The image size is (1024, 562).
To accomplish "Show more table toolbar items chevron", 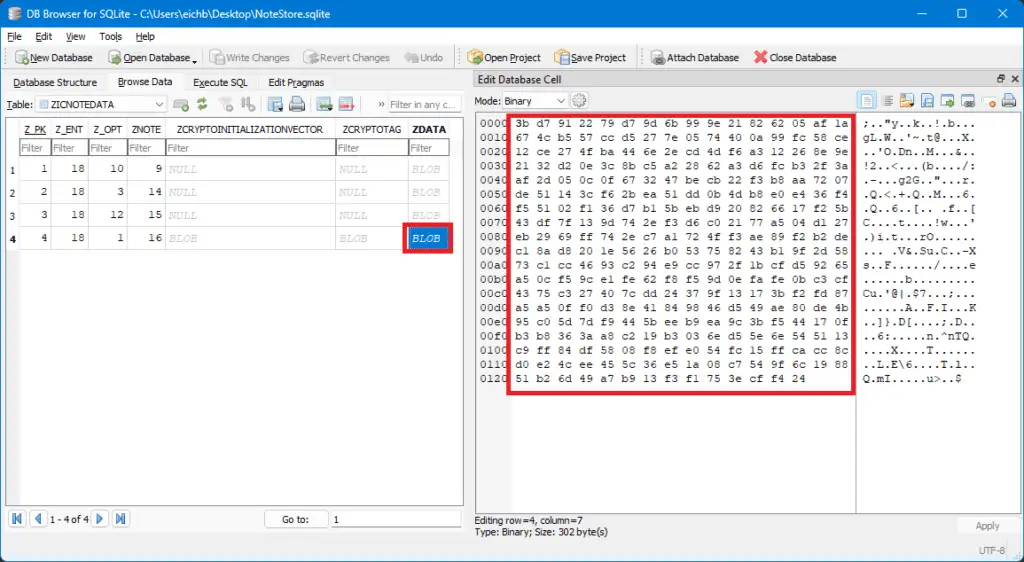I will pos(381,104).
